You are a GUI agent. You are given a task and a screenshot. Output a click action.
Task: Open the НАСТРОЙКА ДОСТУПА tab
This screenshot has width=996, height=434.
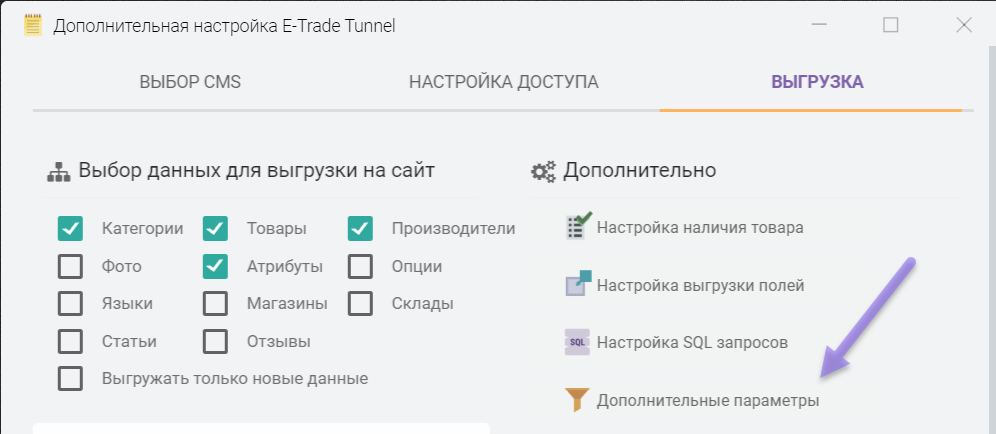point(503,82)
